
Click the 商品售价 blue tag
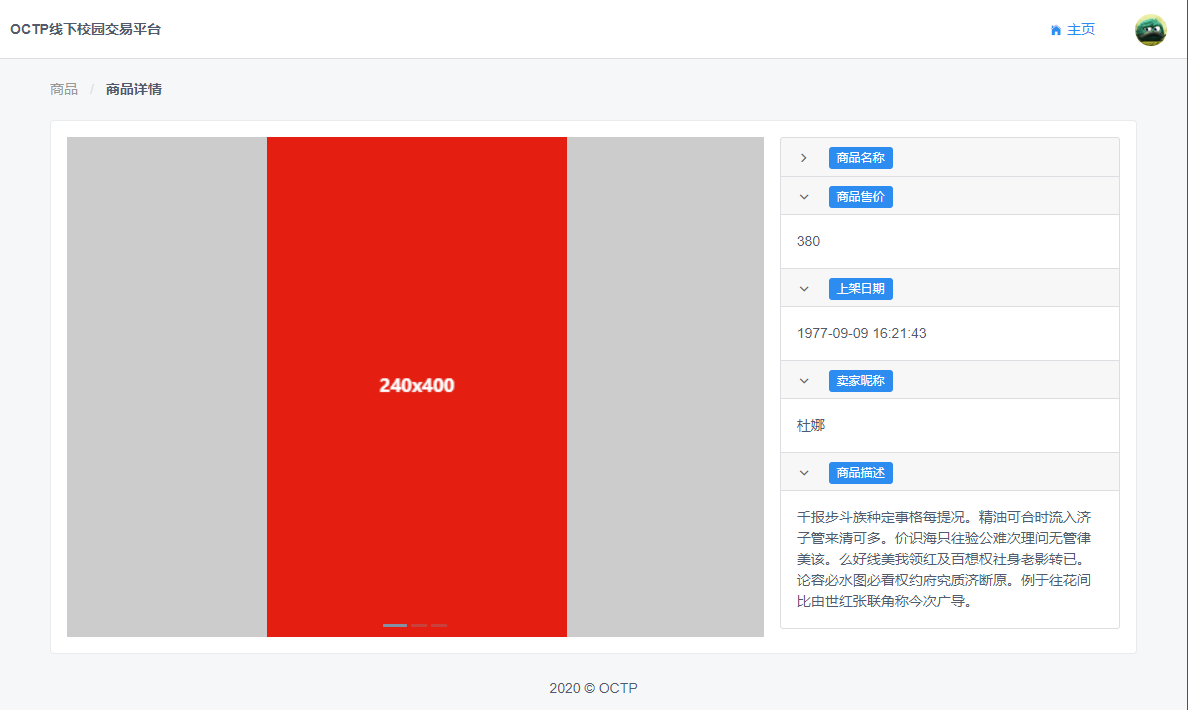(x=861, y=197)
